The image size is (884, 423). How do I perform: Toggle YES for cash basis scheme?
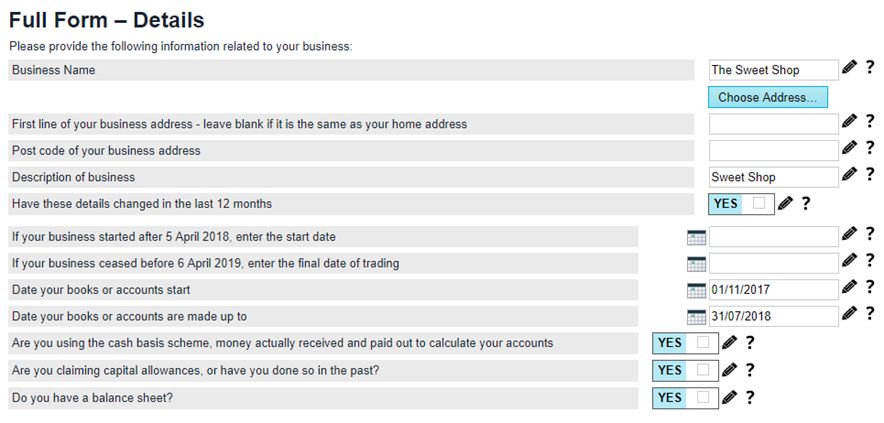coord(685,343)
